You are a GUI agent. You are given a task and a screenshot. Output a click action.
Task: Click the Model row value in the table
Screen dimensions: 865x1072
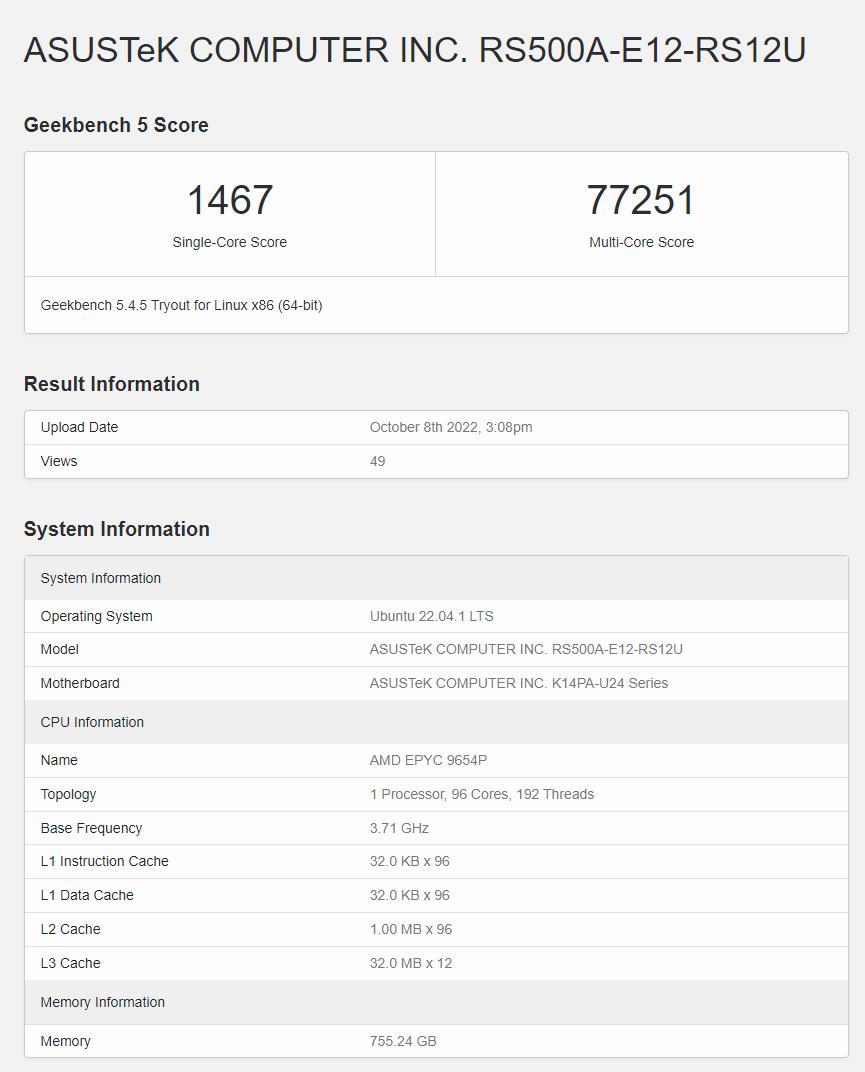[x=526, y=649]
